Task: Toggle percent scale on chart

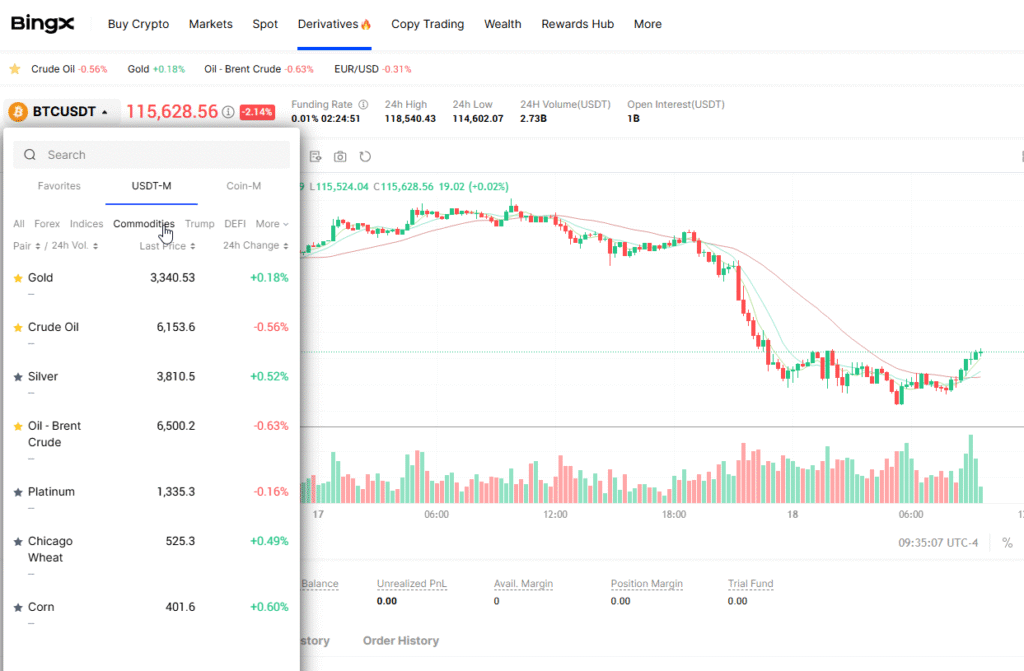Action: (x=1007, y=542)
